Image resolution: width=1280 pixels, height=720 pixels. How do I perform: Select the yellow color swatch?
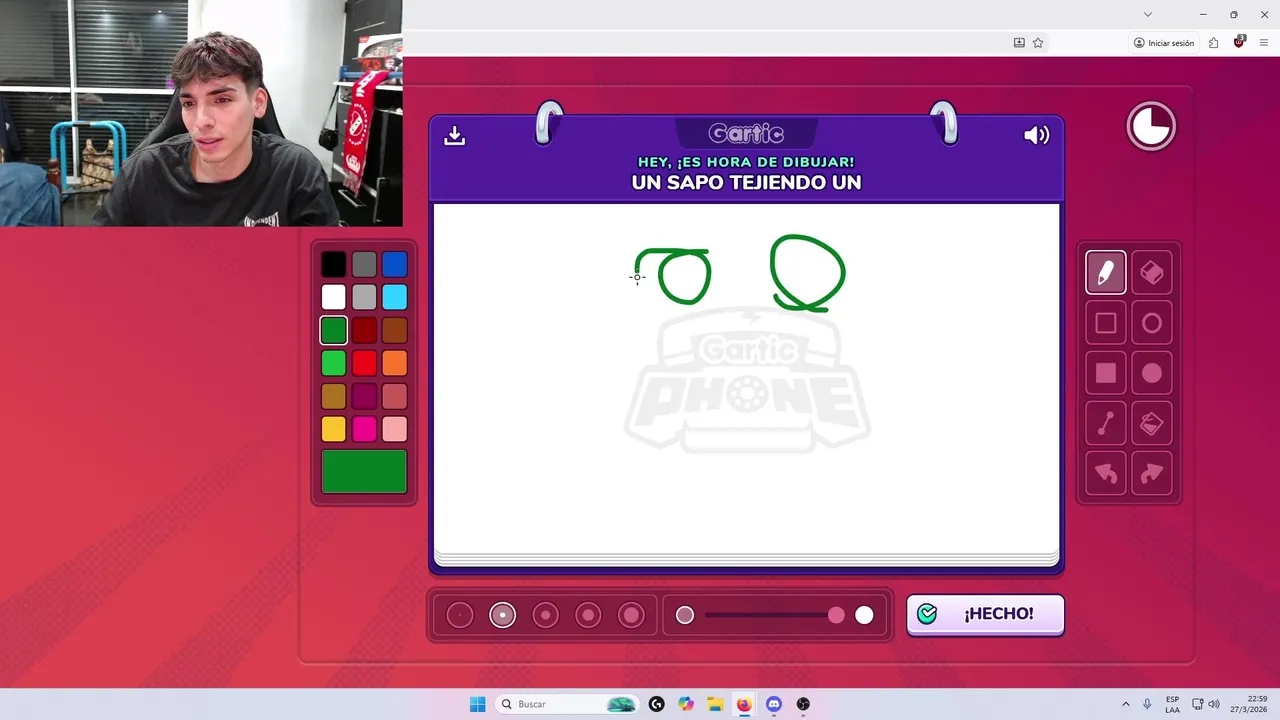(334, 429)
